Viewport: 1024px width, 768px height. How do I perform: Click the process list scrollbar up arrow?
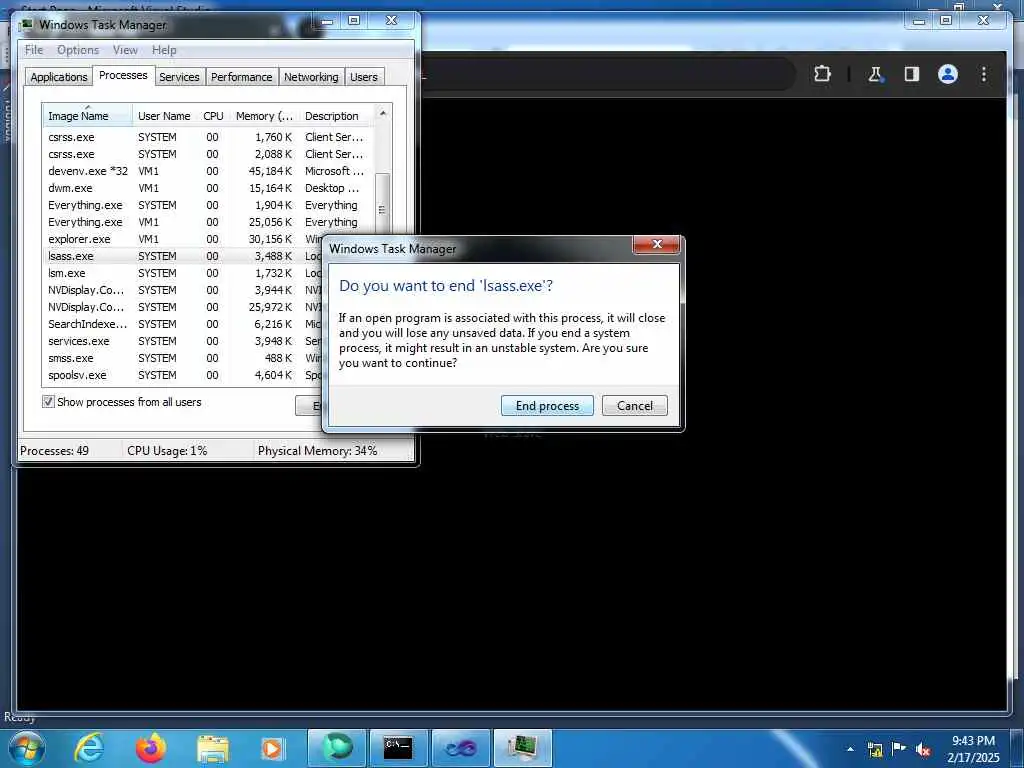coord(383,114)
